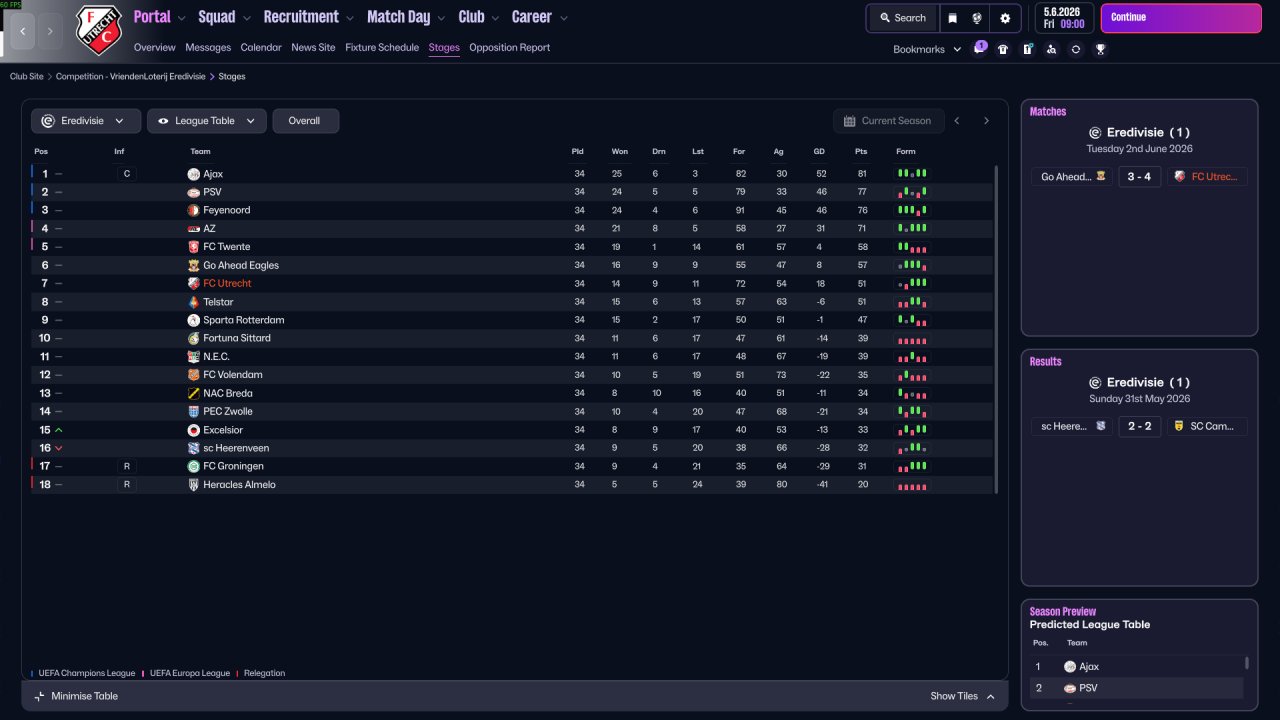Viewport: 1280px width, 720px height.
Task: Switch to the Messages tab
Action: pyautogui.click(x=208, y=47)
